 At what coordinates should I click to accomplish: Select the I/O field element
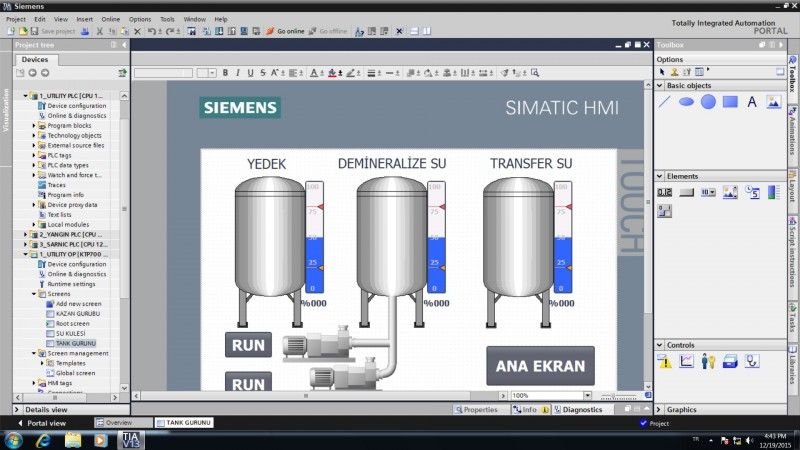(x=664, y=192)
